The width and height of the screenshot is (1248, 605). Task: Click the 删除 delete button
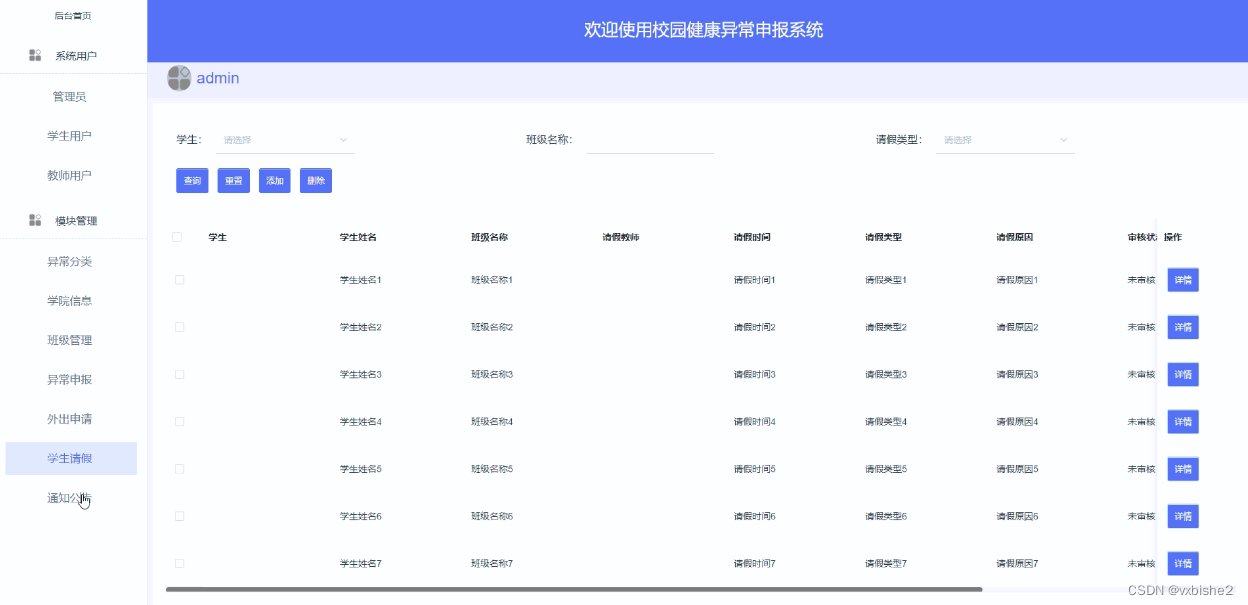click(316, 181)
